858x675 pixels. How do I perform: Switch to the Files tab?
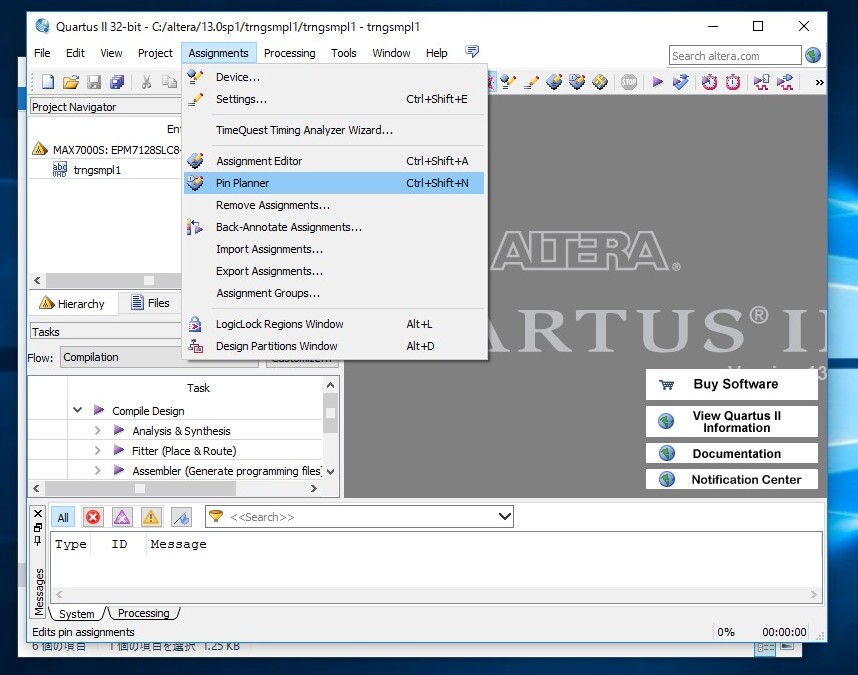coord(151,303)
